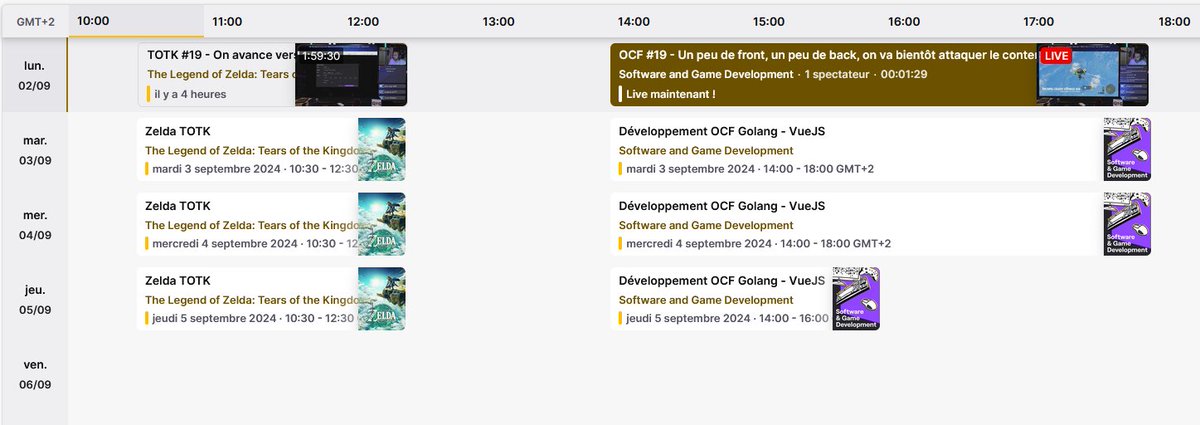Click the Zelda cover art for mercredi 4 septembre
Viewport: 1200px width, 425px height.
click(382, 224)
